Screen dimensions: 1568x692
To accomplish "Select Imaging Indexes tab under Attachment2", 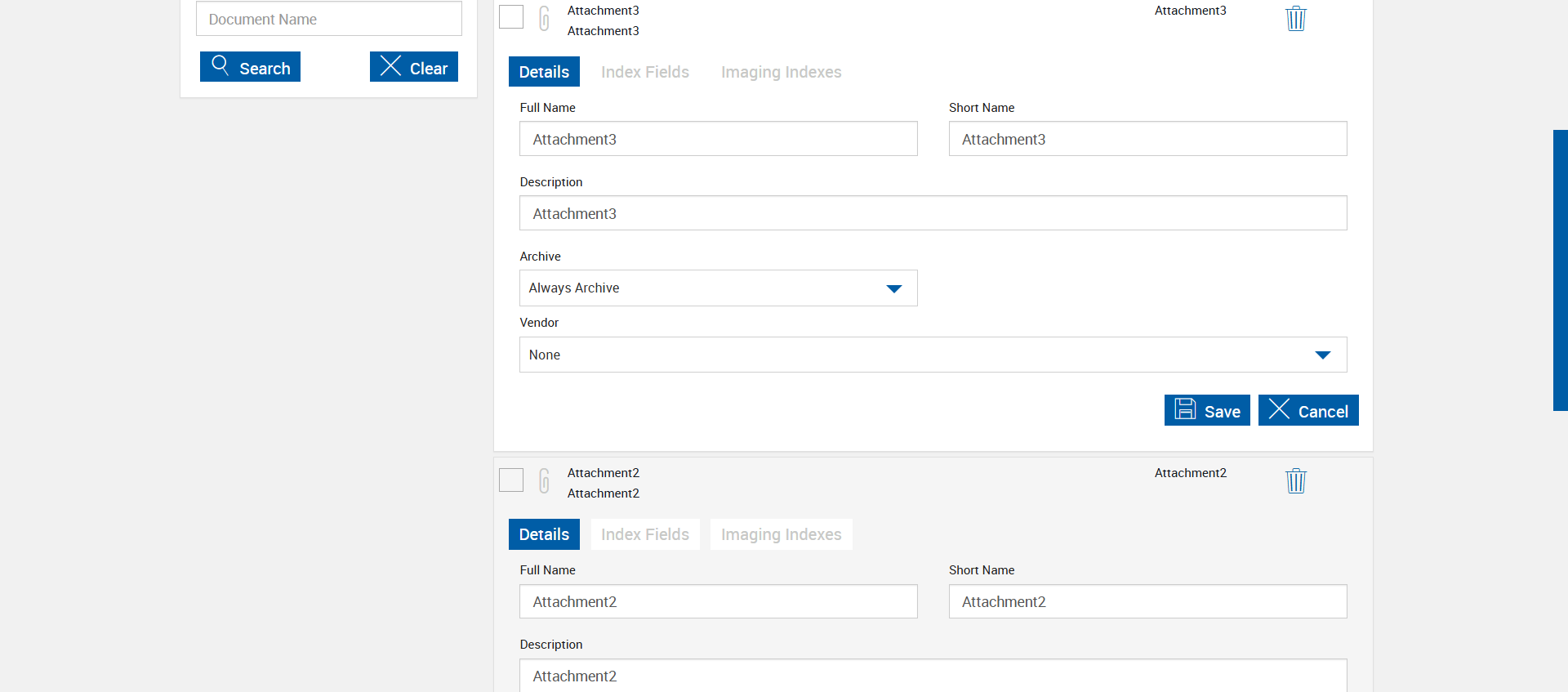I will point(781,534).
